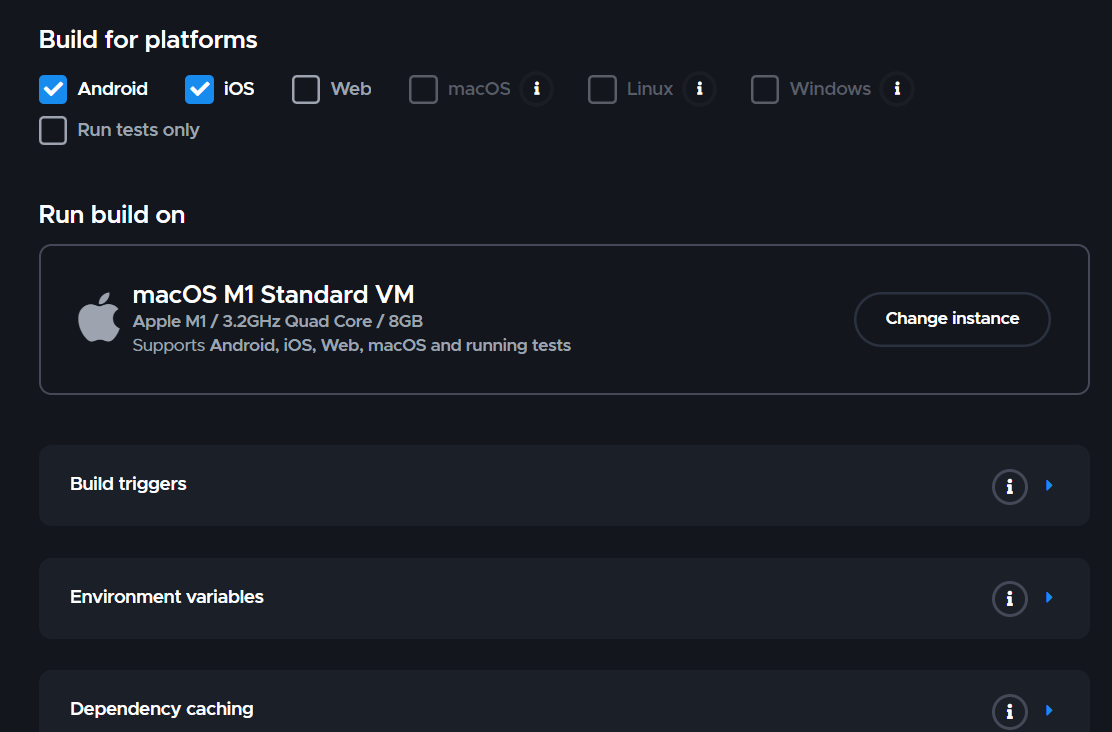Uncheck the iOS platform checkbox
The width and height of the screenshot is (1112, 732).
199,89
